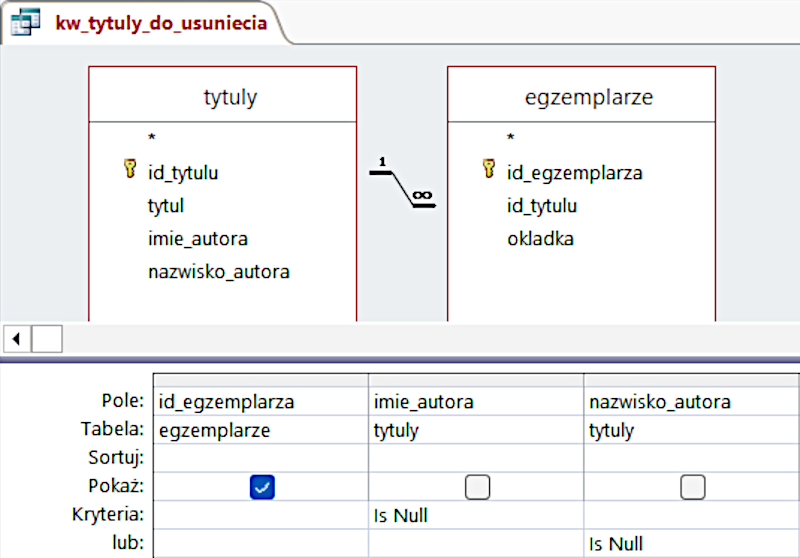800x558 pixels.
Task: Select the kw_tytuly_do_usuniecia query tab
Action: click(146, 23)
